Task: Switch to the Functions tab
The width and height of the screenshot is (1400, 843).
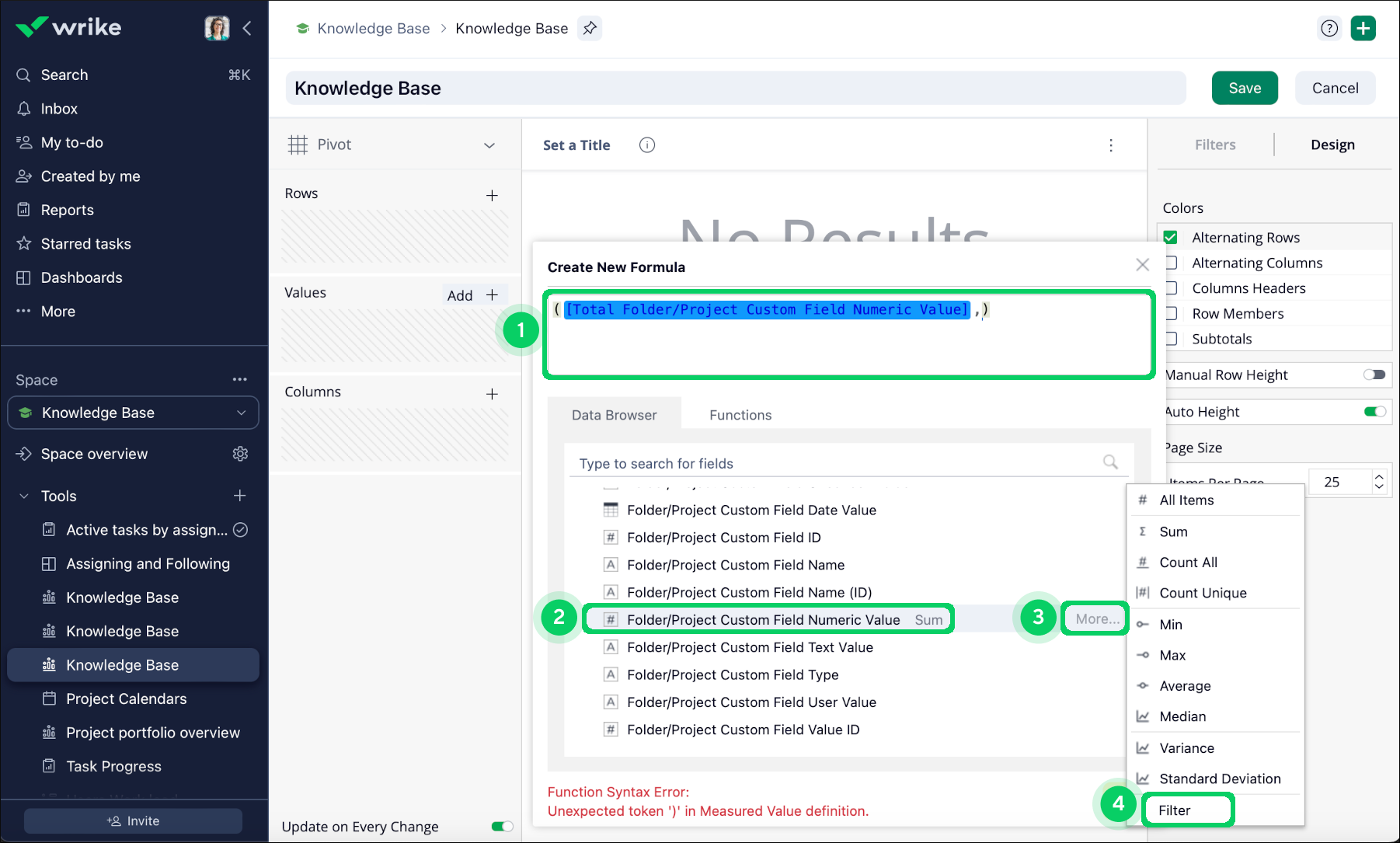Action: (x=740, y=415)
